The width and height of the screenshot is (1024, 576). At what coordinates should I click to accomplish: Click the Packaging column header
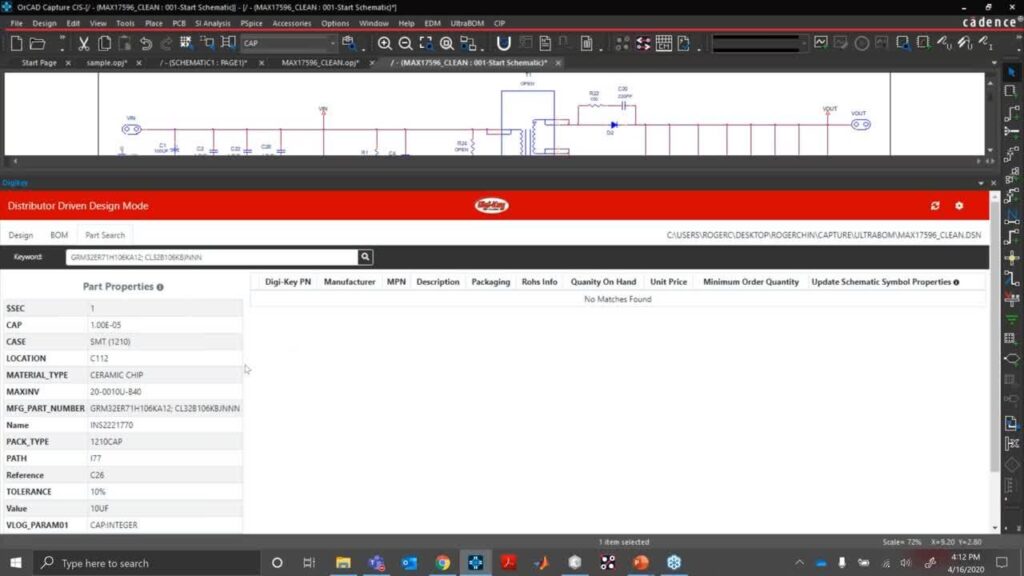point(490,282)
